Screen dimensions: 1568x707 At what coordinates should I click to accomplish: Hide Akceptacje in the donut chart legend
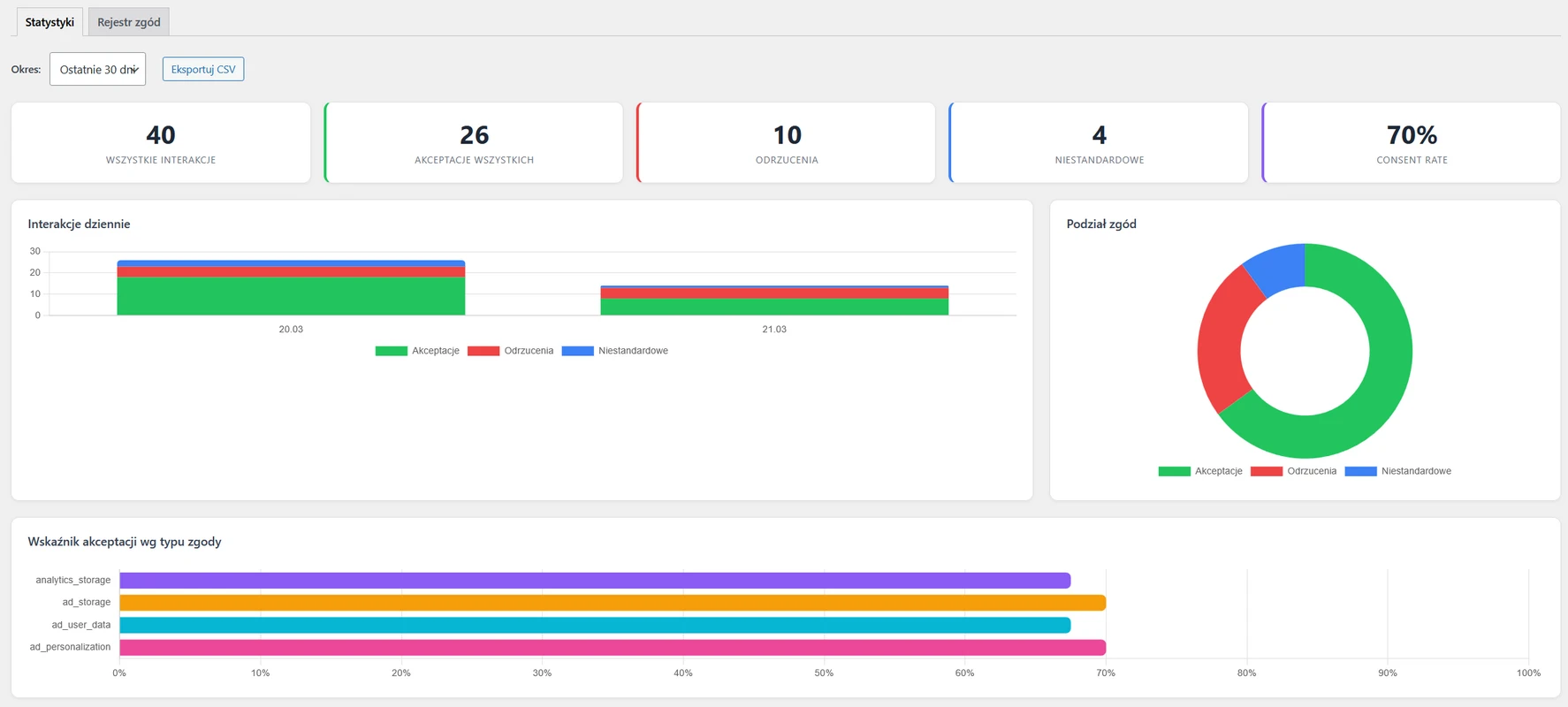[x=1200, y=471]
